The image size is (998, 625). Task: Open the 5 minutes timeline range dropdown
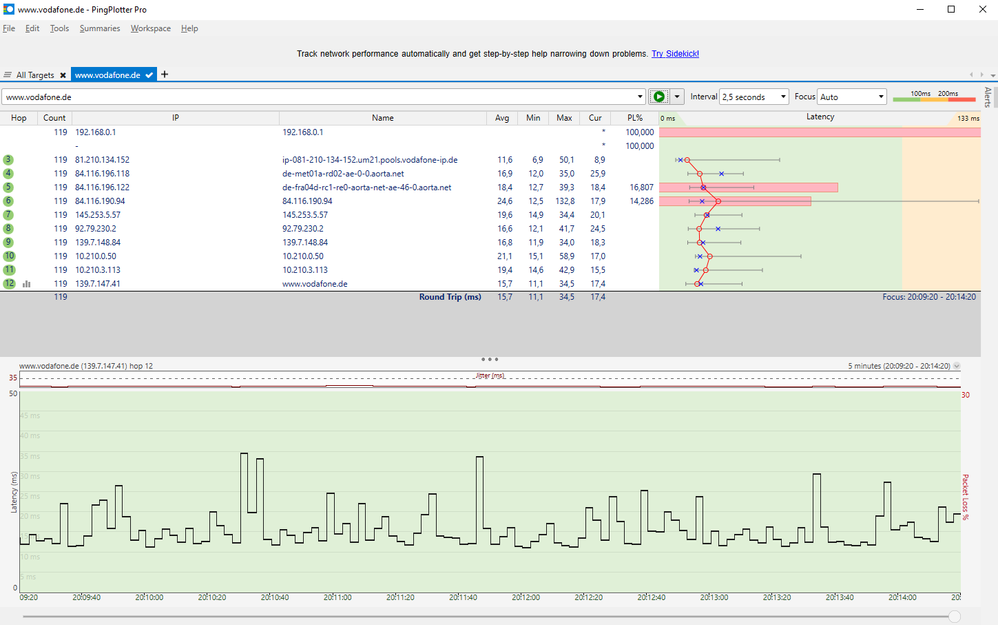(957, 366)
